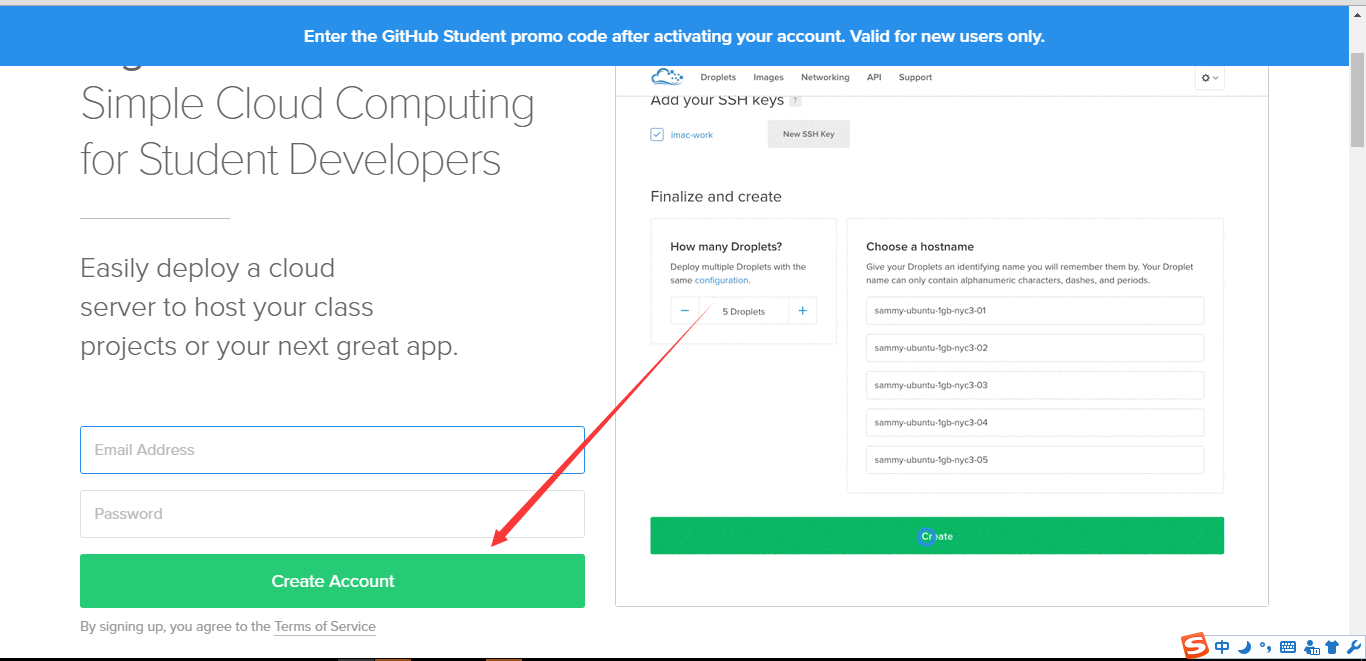
Task: Click the Email Address input field
Action: click(x=332, y=450)
